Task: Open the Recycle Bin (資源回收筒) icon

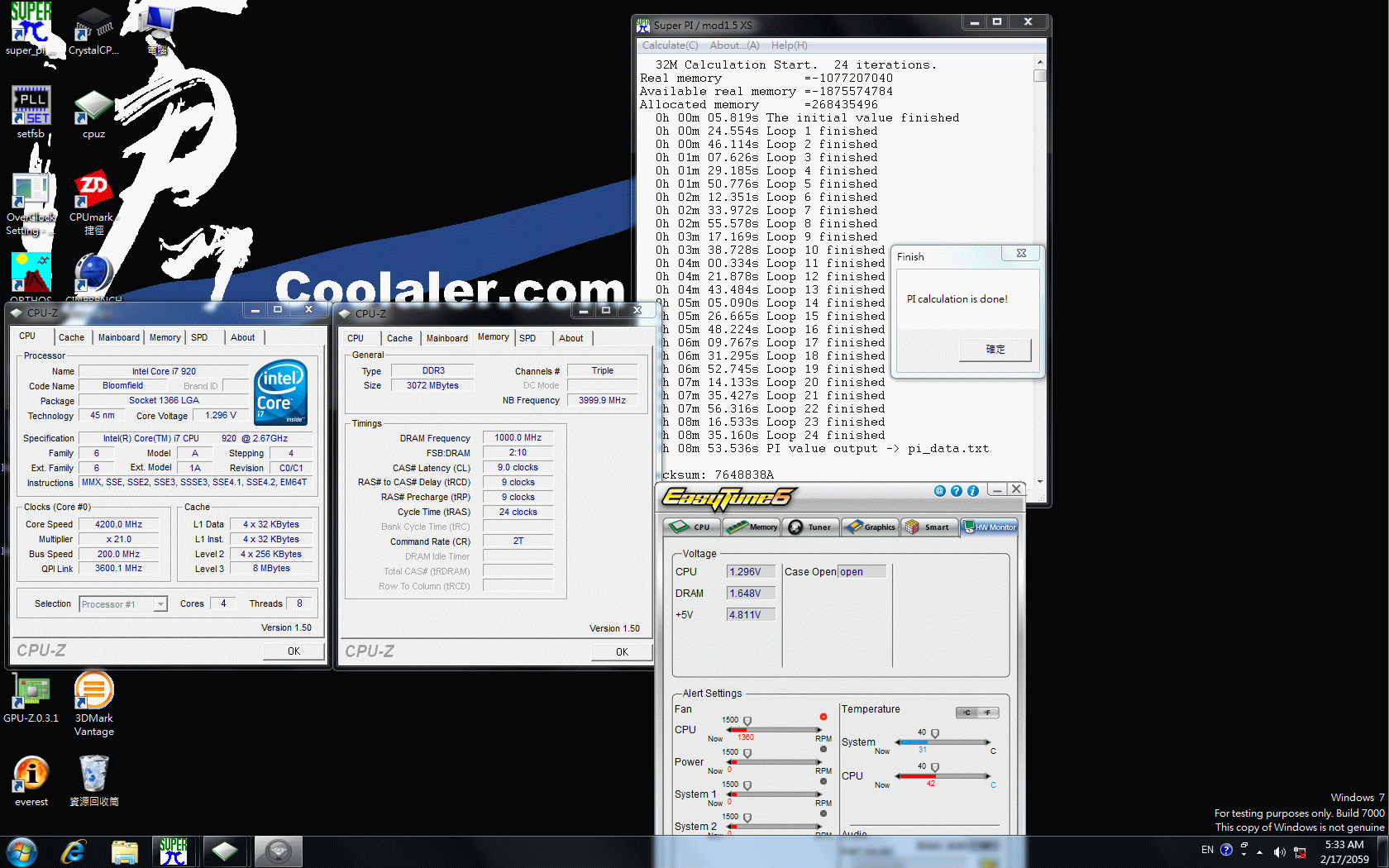Action: click(x=93, y=781)
